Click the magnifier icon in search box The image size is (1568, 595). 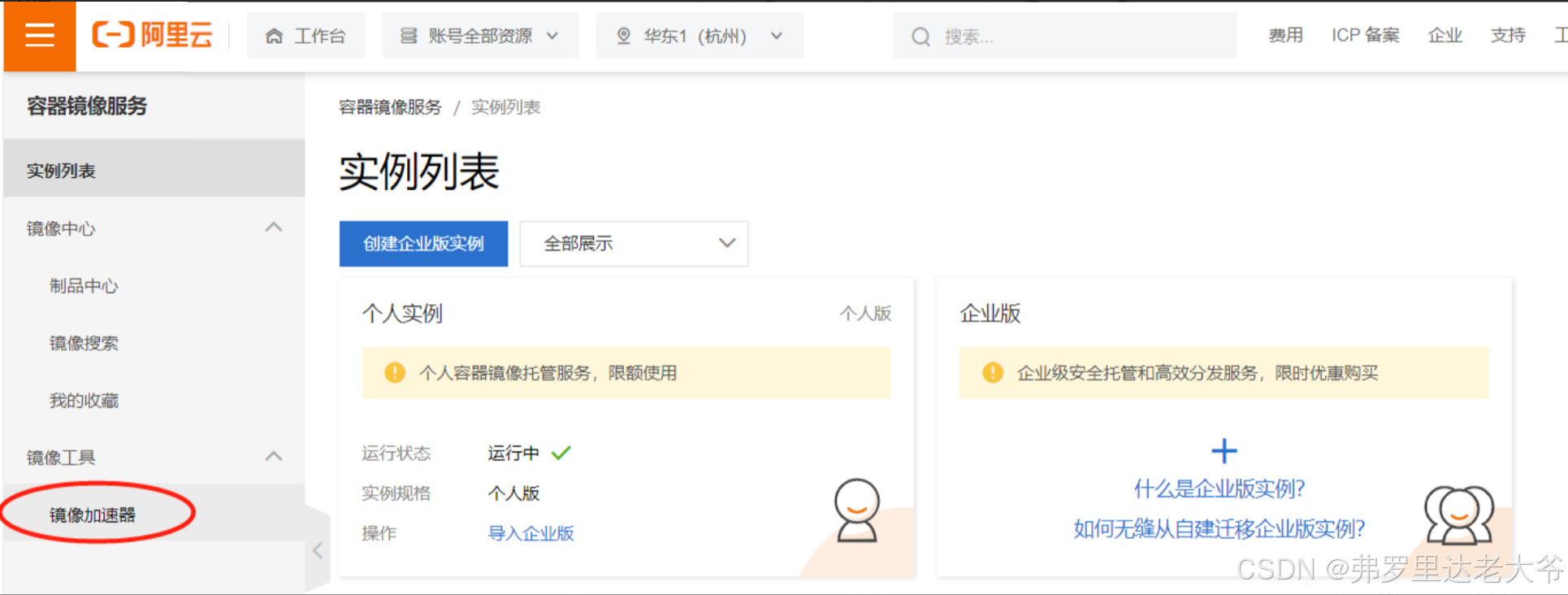920,37
